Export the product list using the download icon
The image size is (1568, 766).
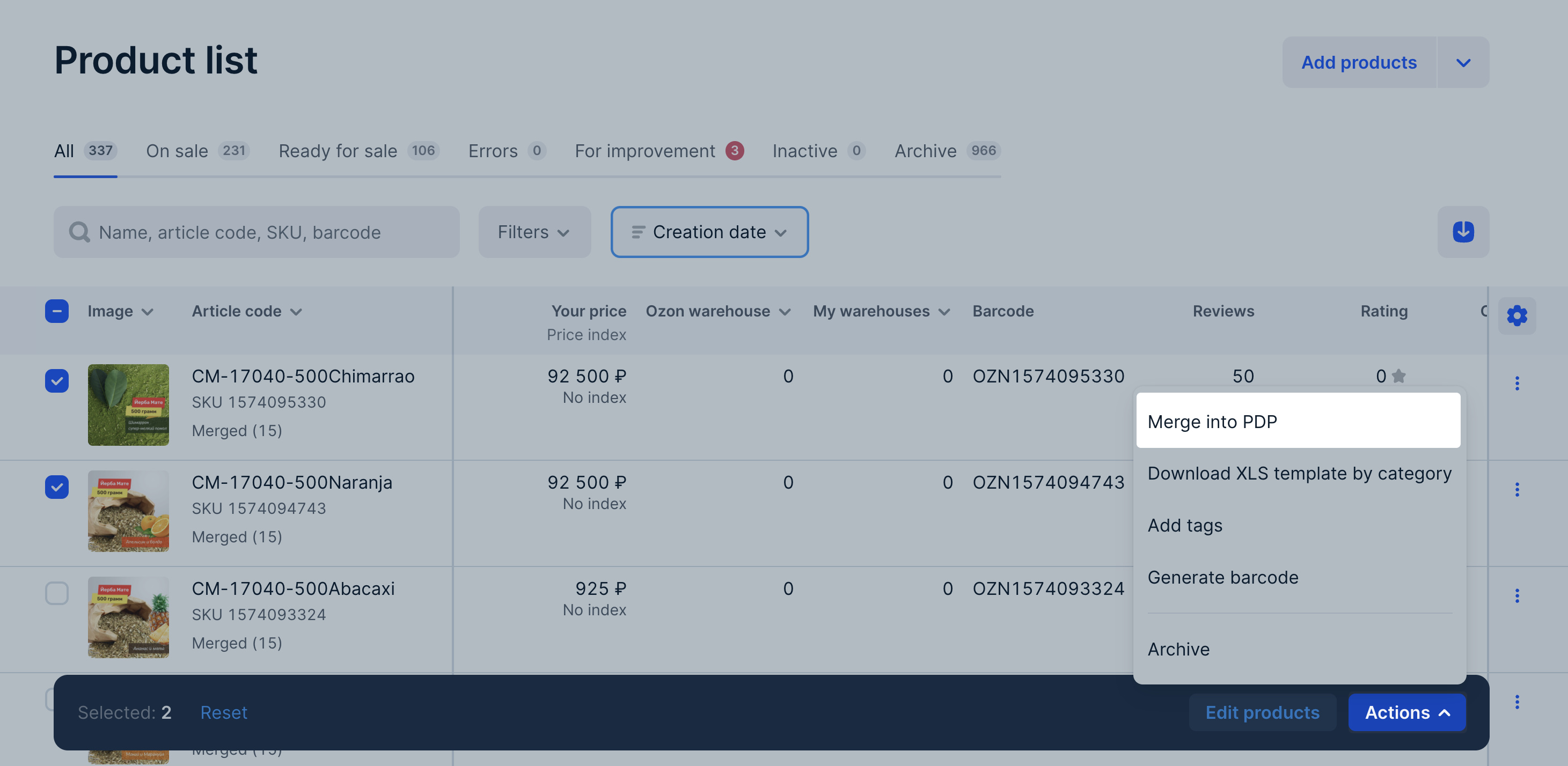(1463, 231)
